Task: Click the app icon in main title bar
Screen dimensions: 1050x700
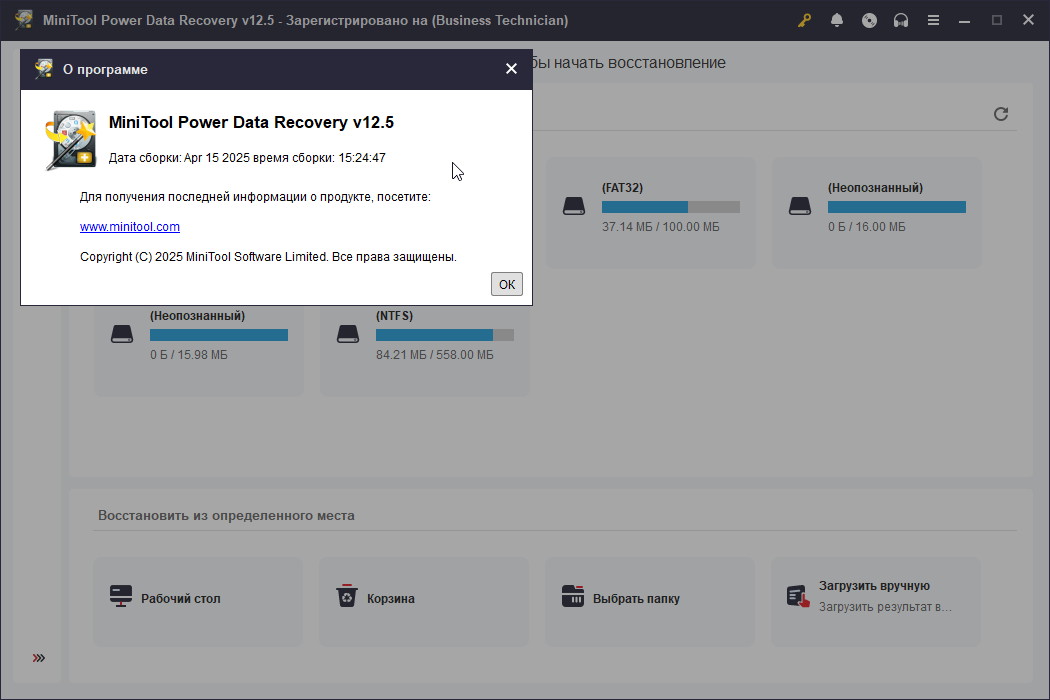Action: [x=23, y=19]
